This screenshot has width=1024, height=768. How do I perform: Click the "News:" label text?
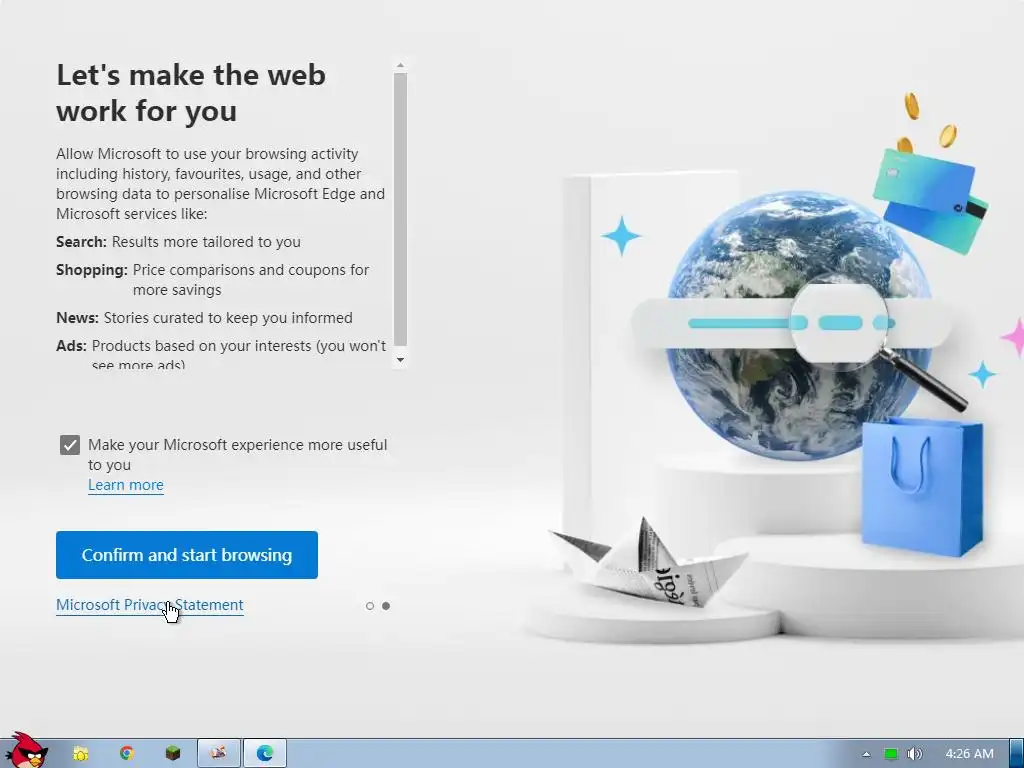tap(77, 318)
